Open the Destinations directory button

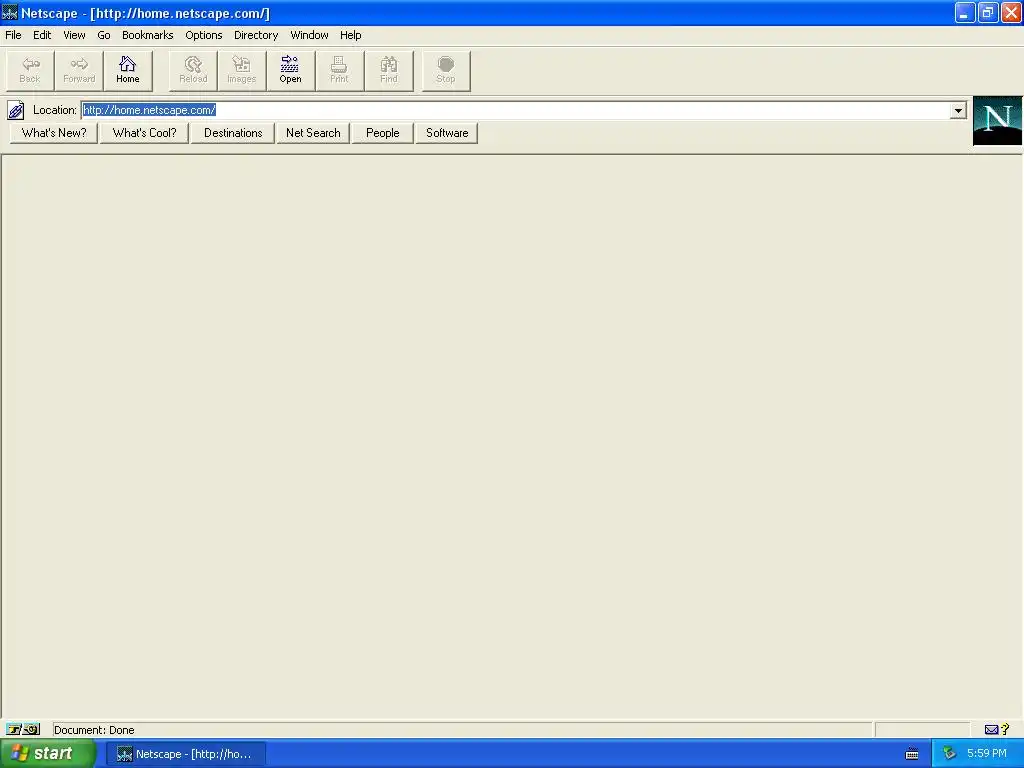233,133
